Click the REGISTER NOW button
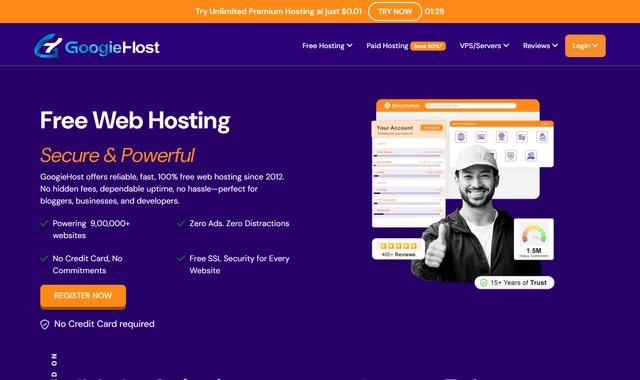The image size is (640, 380). 83,296
